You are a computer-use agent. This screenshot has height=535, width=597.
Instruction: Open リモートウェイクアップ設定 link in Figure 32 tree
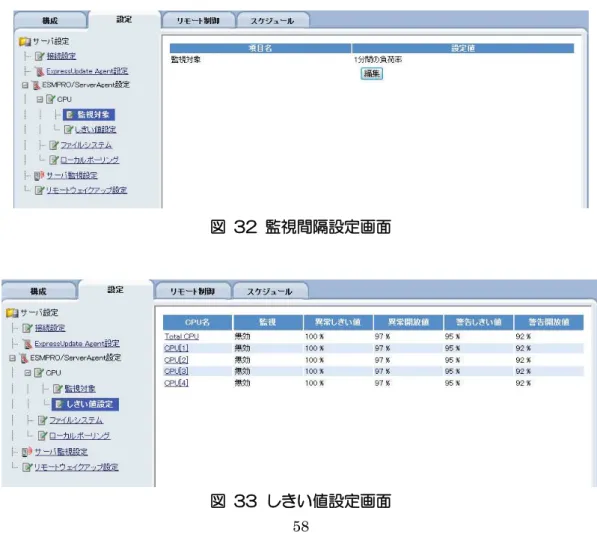[x=86, y=190]
